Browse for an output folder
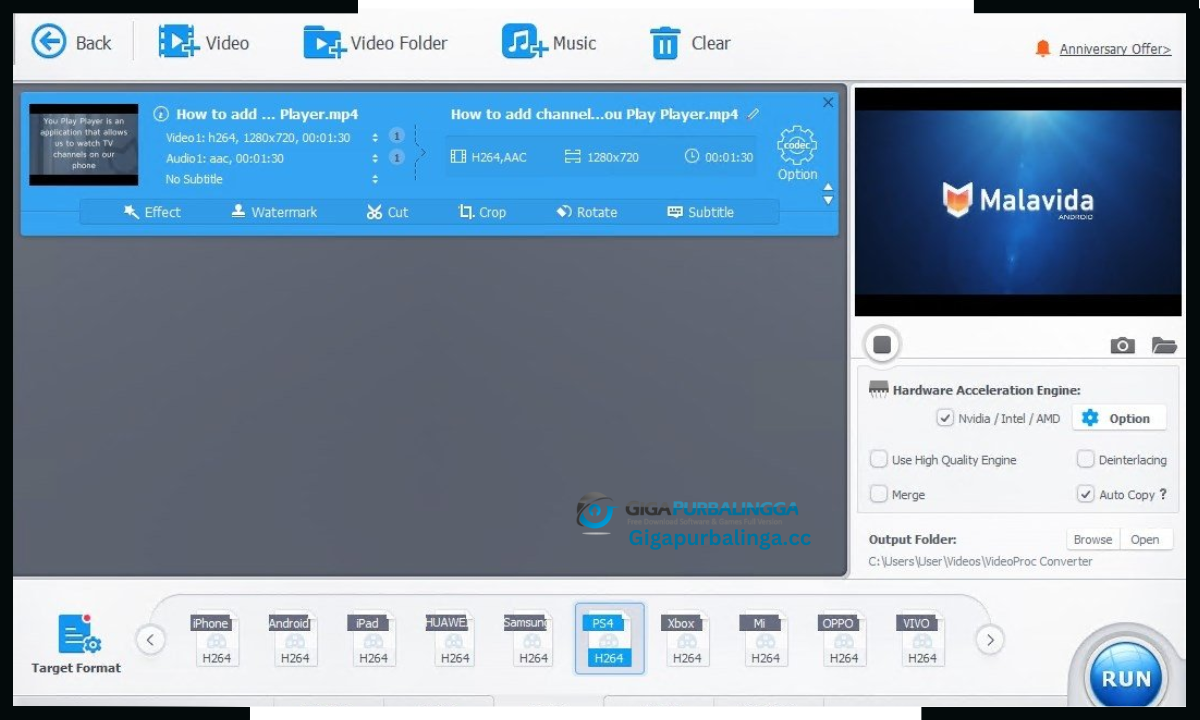 pyautogui.click(x=1093, y=539)
